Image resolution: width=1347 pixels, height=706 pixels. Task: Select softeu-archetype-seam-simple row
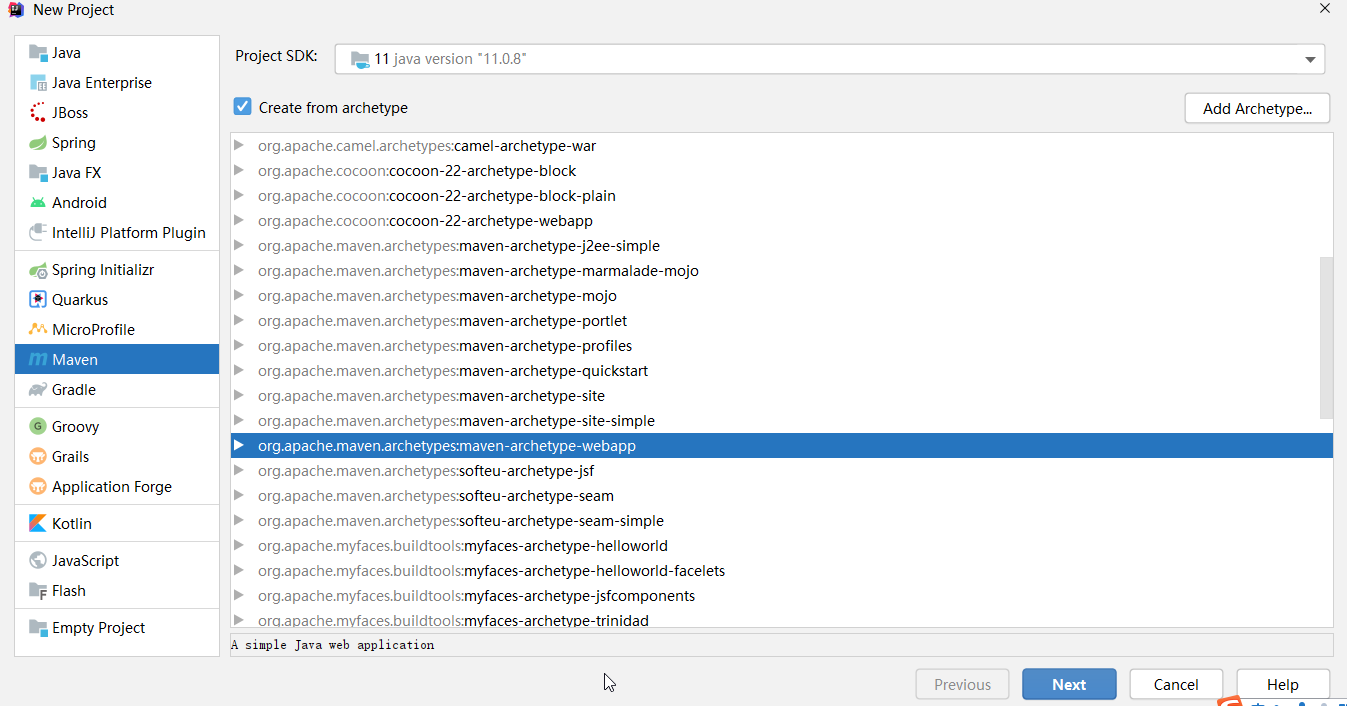point(782,521)
